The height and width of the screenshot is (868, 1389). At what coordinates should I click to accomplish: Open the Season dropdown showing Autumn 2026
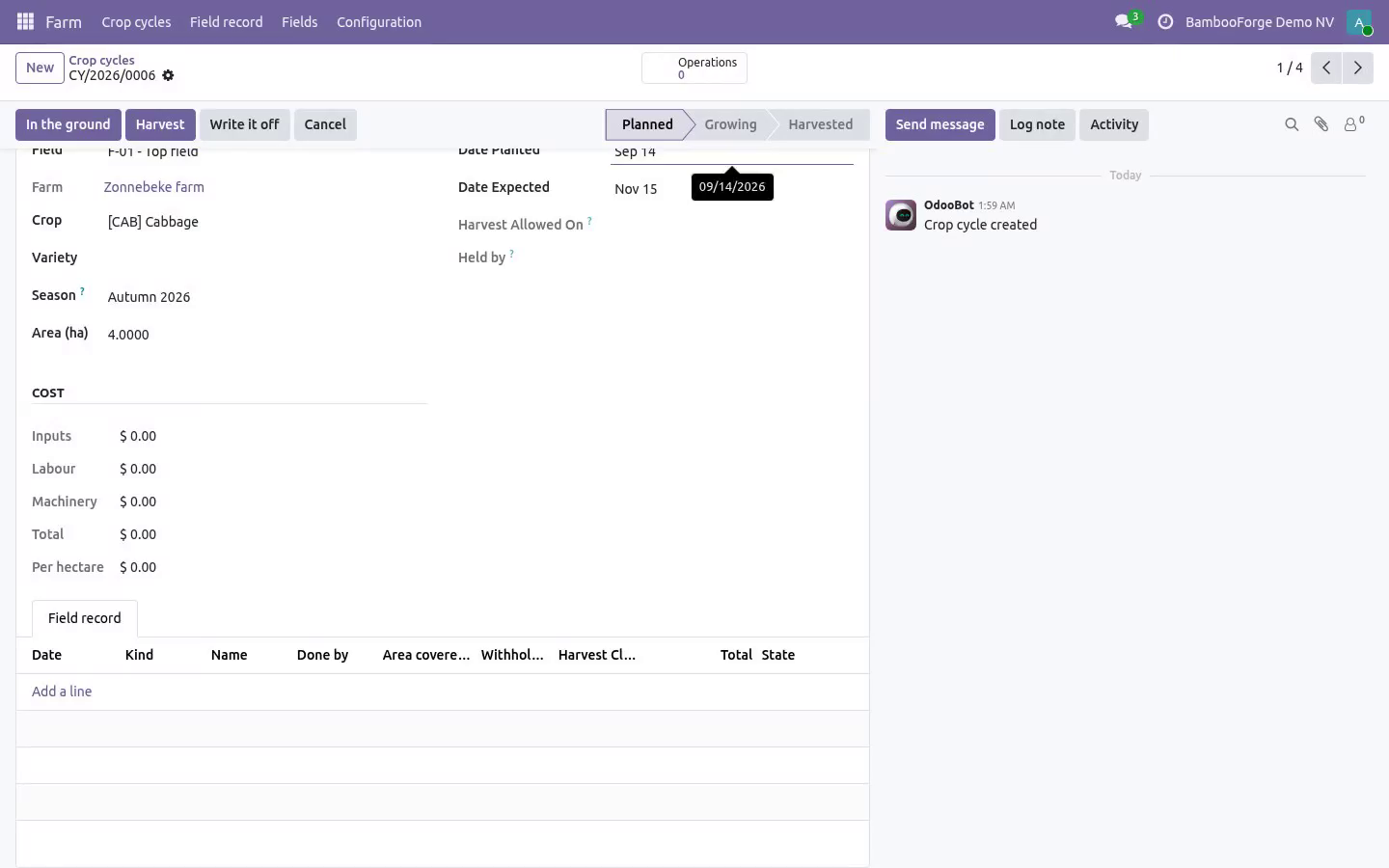coord(265,297)
